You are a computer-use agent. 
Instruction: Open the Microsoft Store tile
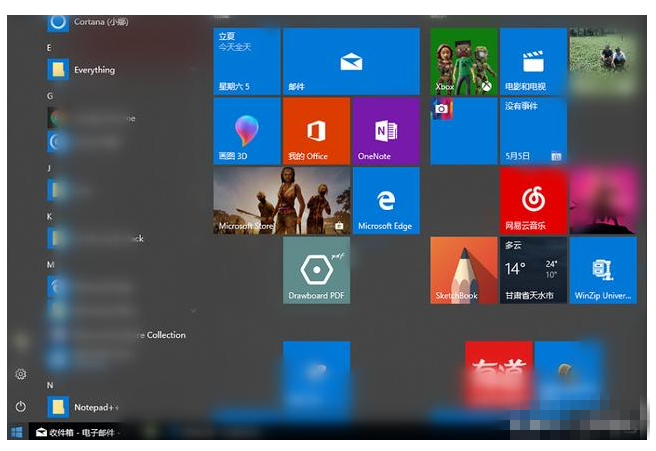coord(282,201)
